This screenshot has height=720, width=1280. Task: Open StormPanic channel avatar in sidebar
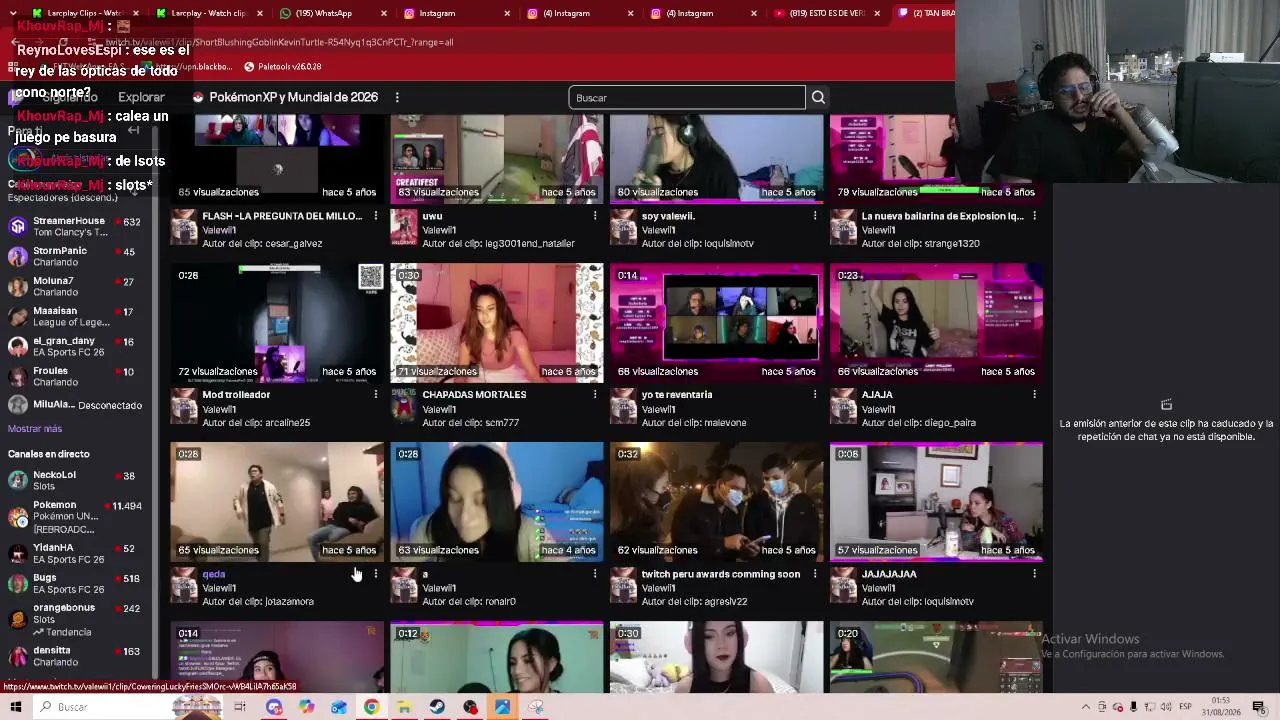click(17, 256)
